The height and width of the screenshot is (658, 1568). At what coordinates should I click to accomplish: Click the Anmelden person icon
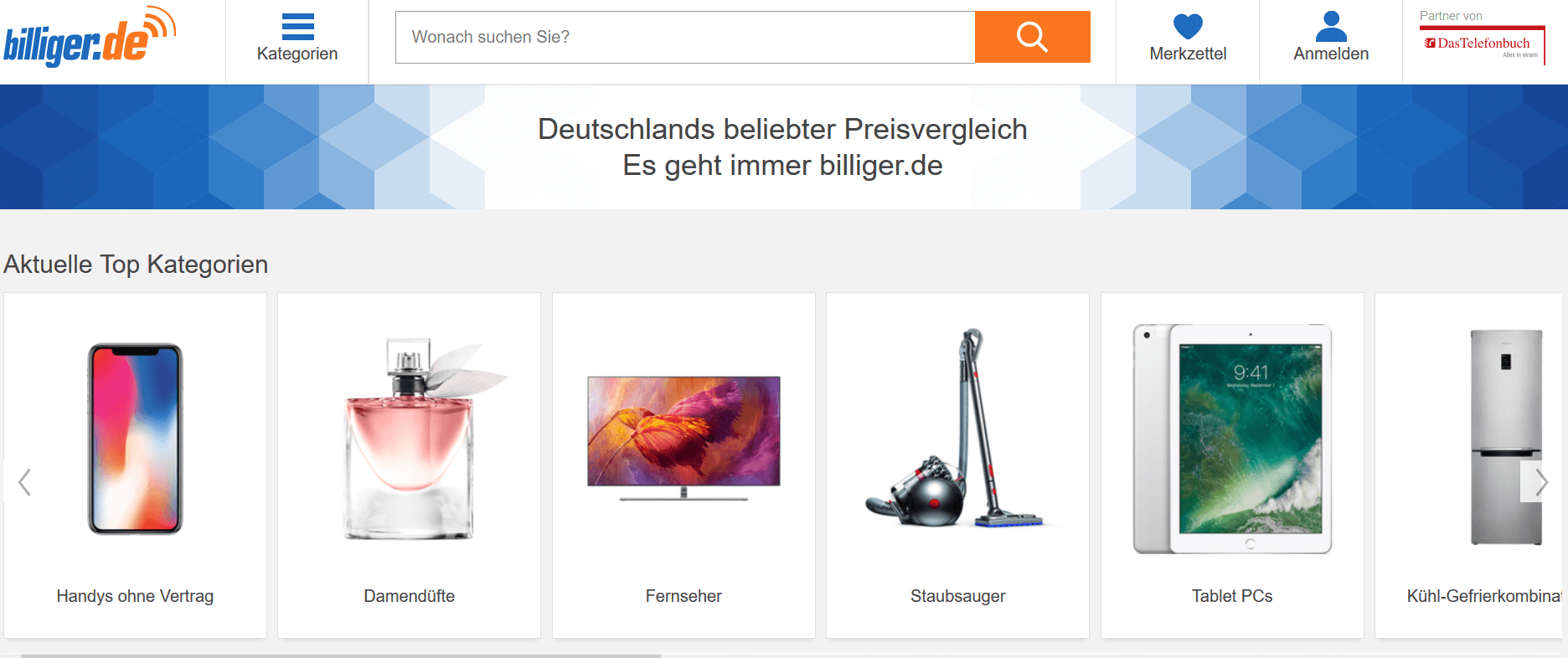tap(1331, 27)
